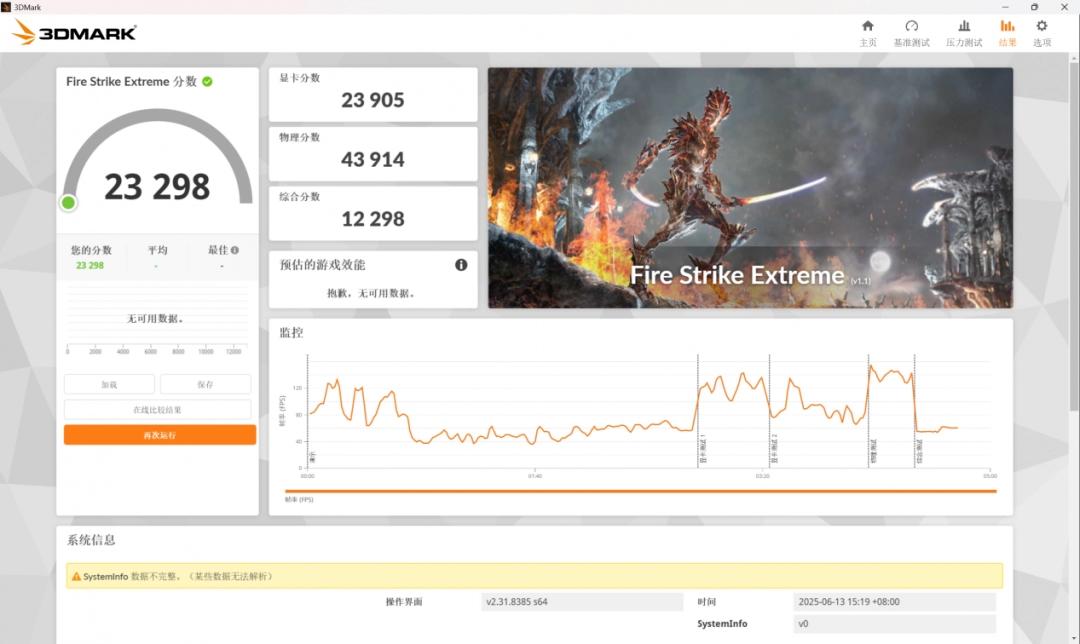Open the 选项 options gear icon

pyautogui.click(x=1042, y=27)
